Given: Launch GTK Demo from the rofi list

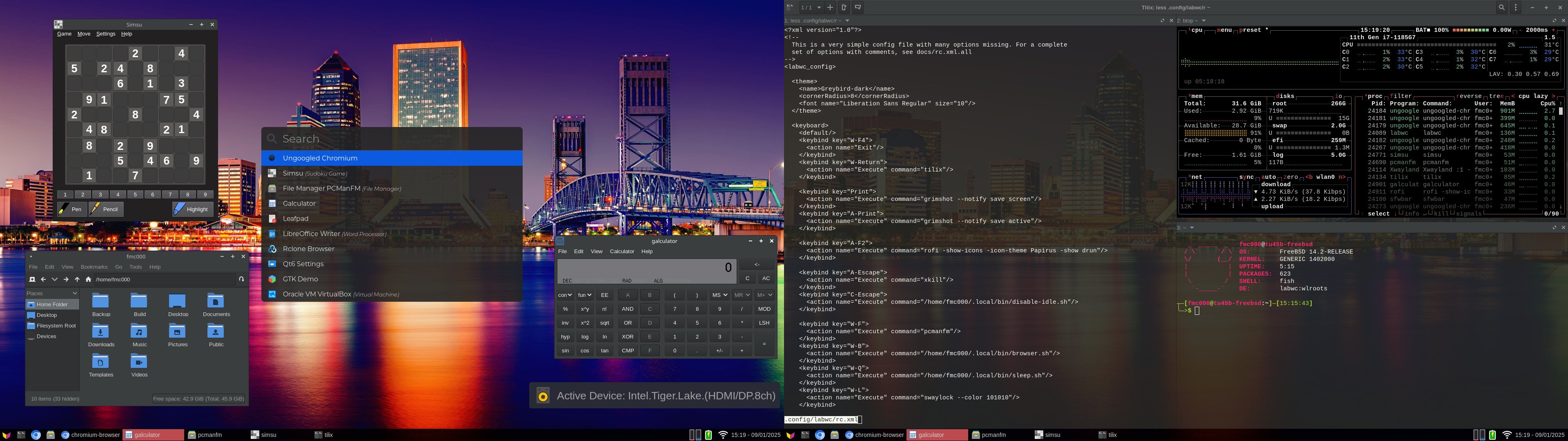Looking at the screenshot, I should (392, 279).
